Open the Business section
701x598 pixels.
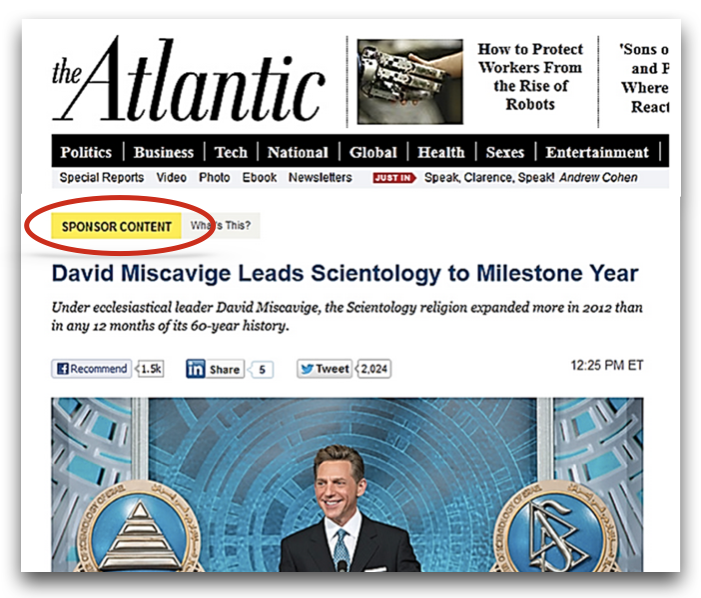[164, 152]
